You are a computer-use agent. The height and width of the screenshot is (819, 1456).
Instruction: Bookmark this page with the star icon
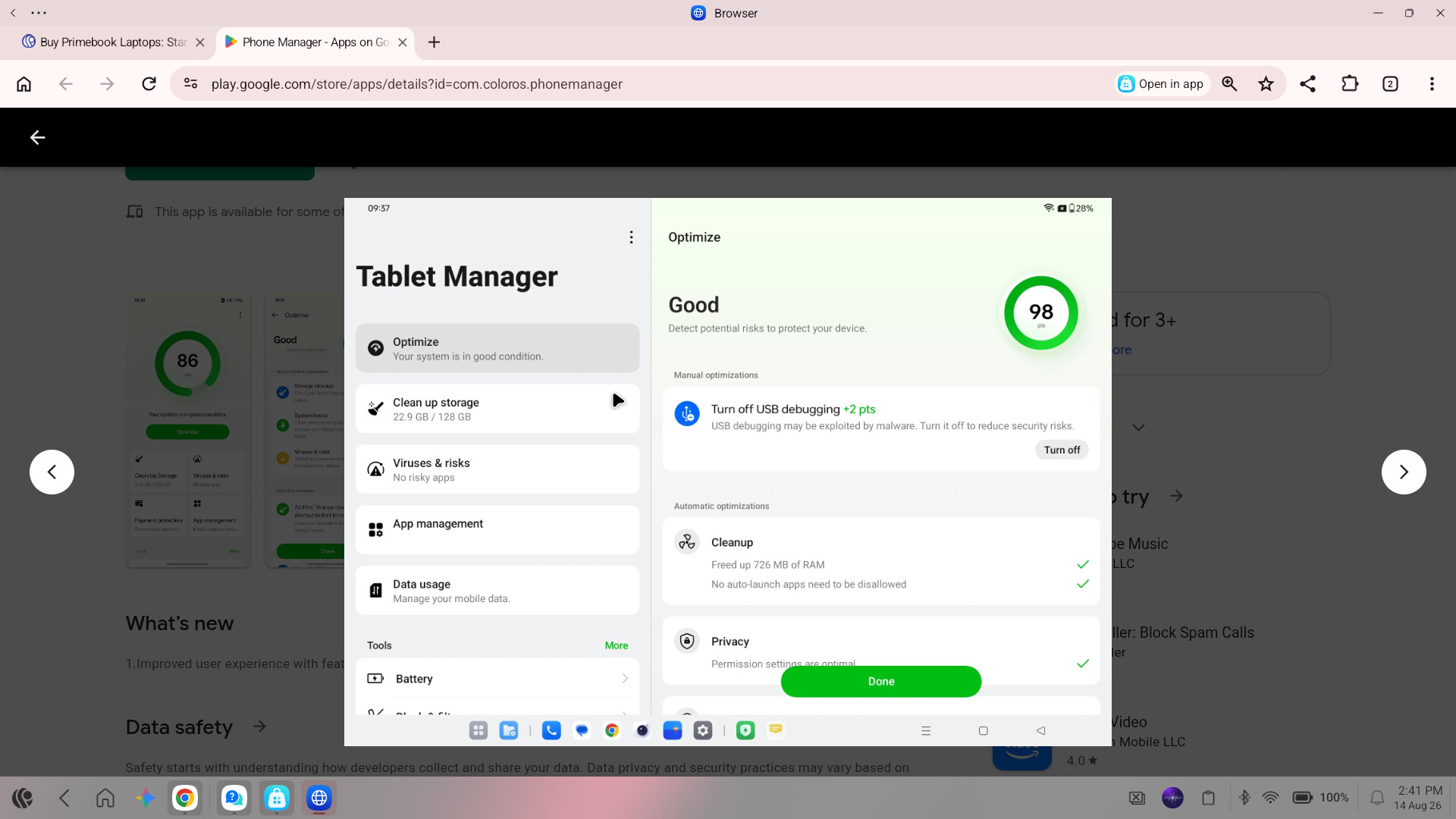[x=1266, y=84]
